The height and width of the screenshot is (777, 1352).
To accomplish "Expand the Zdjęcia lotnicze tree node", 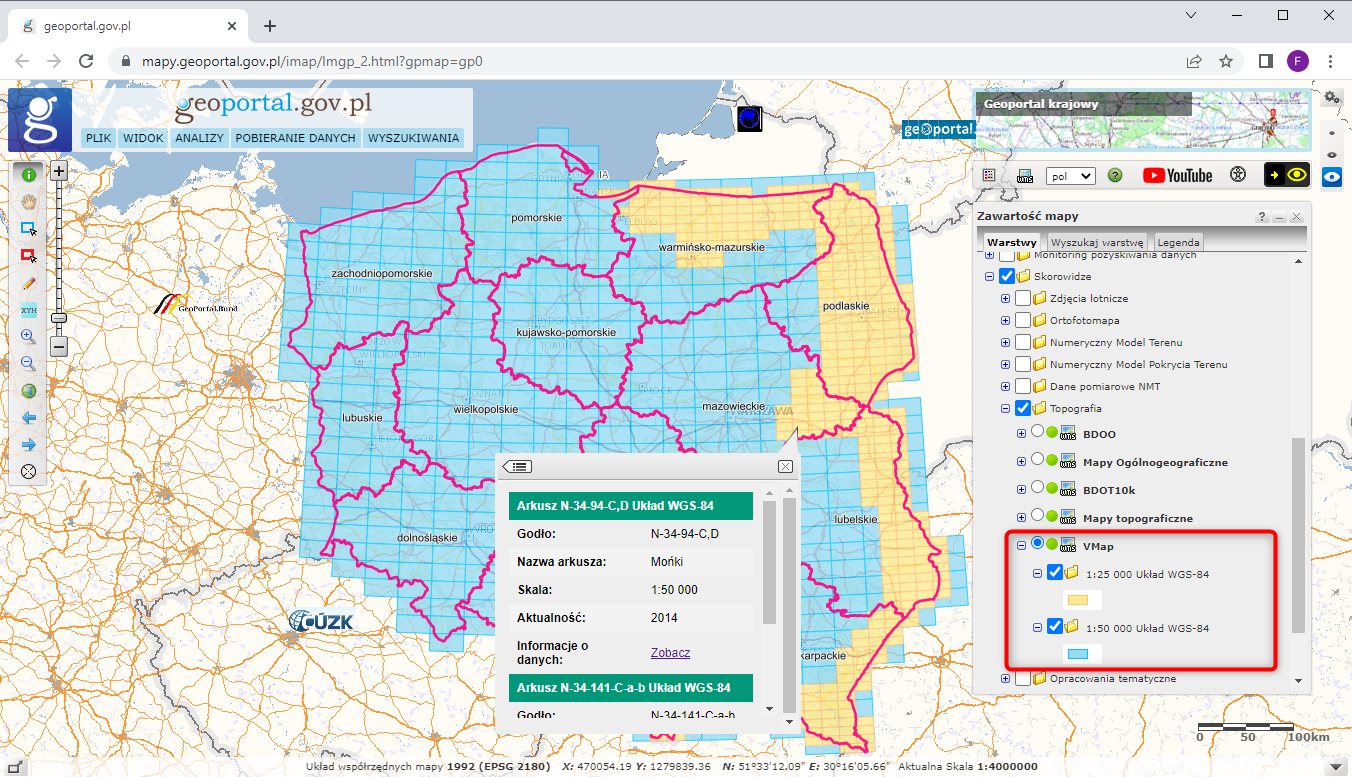I will [x=1006, y=298].
